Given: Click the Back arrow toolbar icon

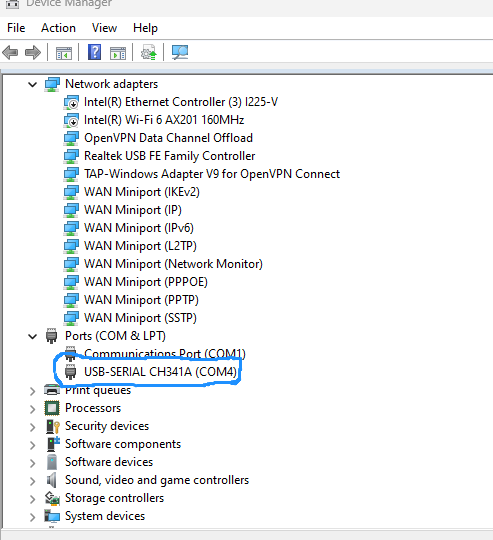Looking at the screenshot, I should 10,53.
